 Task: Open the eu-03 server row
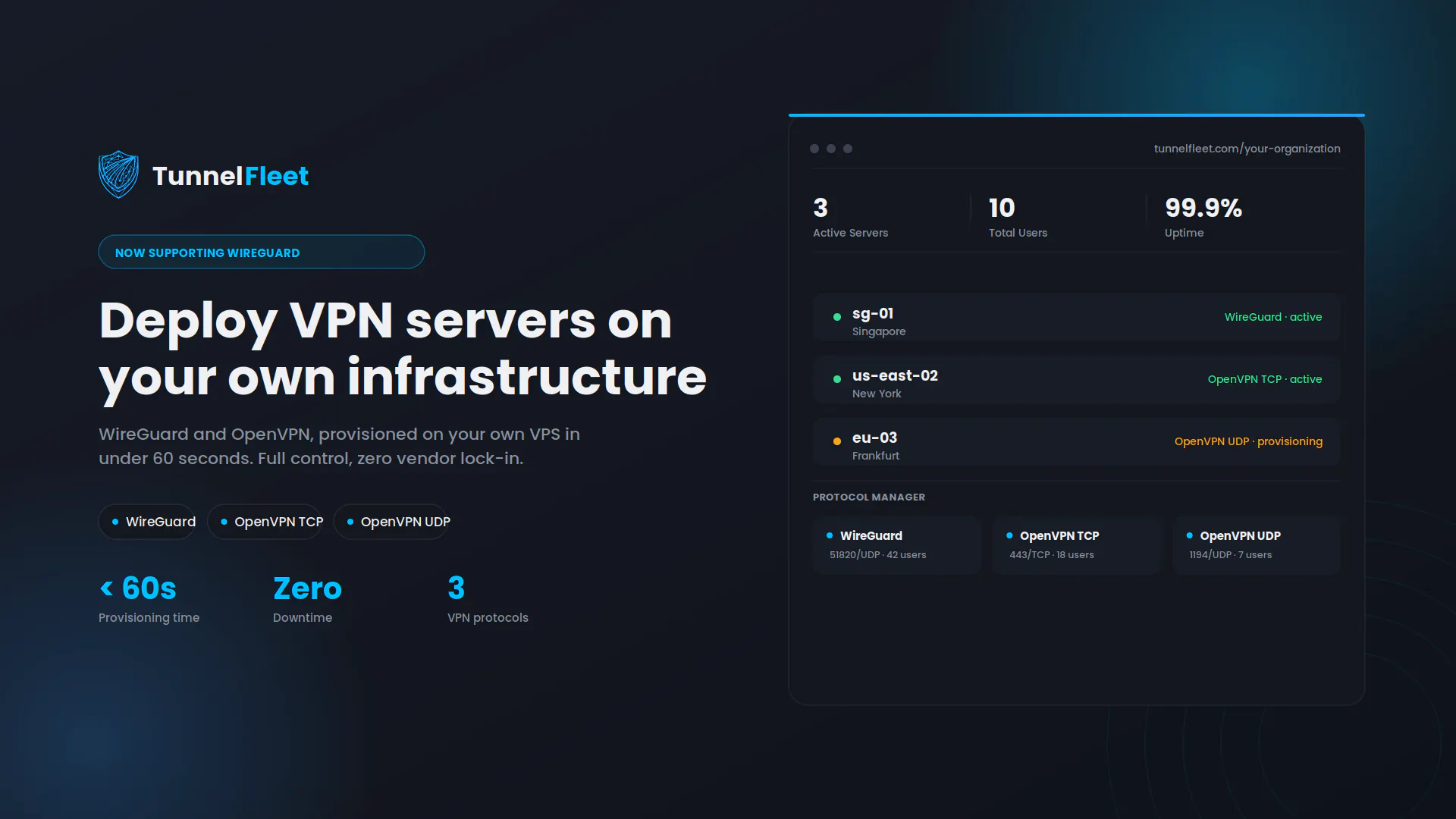[1077, 442]
